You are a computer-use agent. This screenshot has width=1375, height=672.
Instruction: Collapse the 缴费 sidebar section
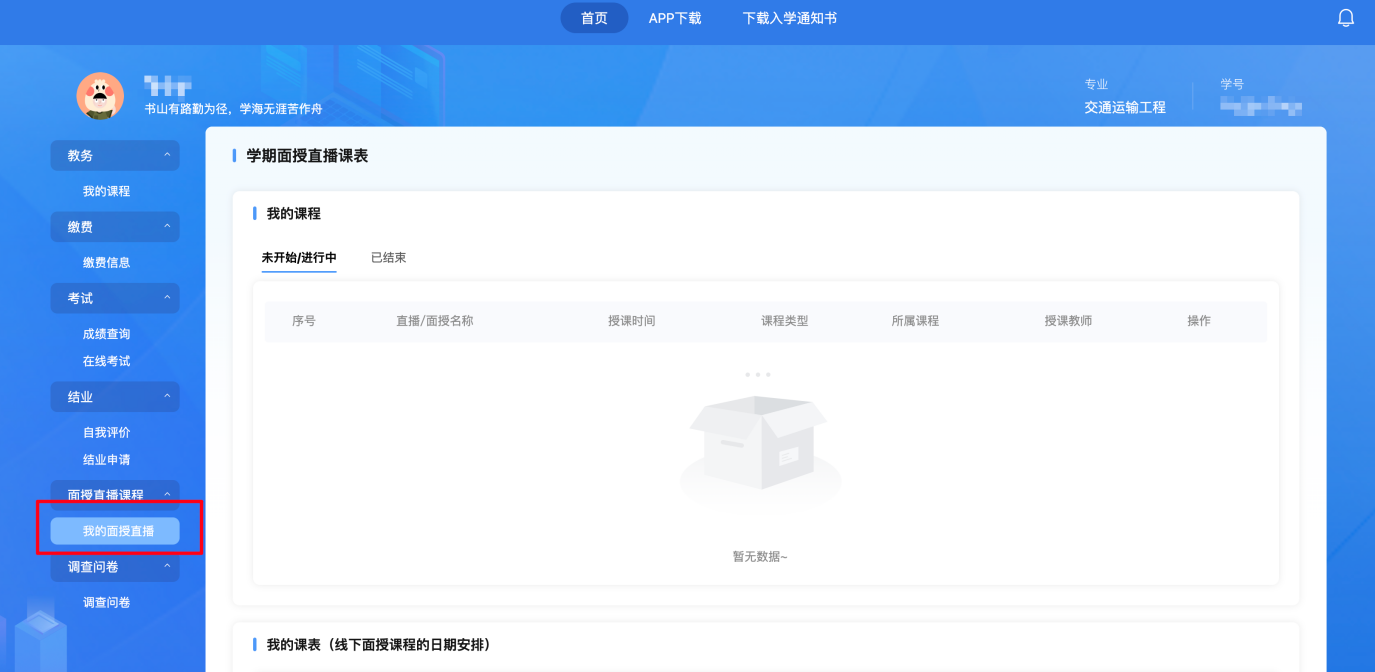point(115,227)
